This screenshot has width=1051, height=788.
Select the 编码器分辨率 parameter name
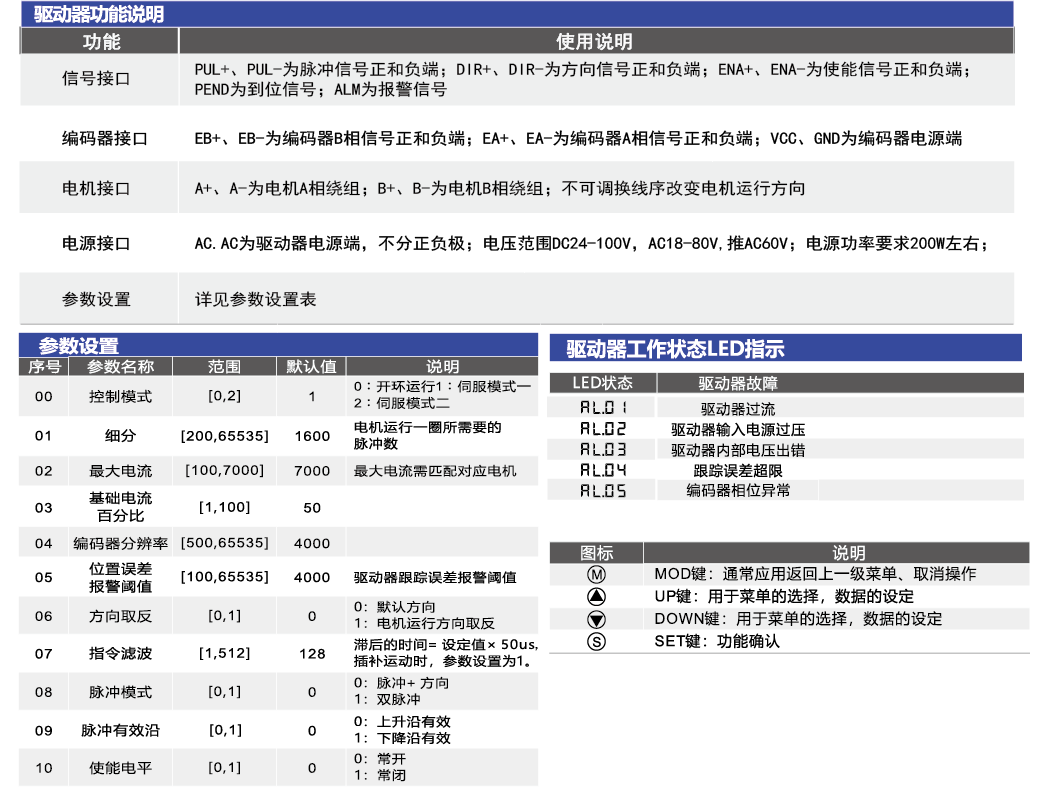pos(121,543)
